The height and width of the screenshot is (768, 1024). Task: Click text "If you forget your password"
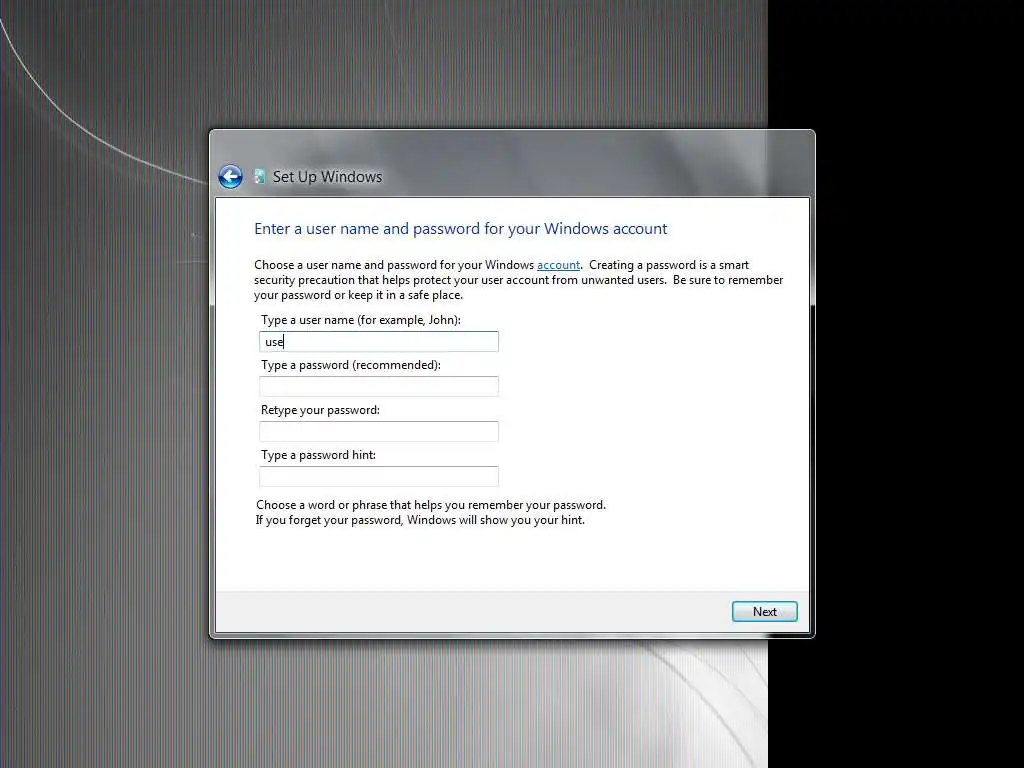(x=330, y=520)
